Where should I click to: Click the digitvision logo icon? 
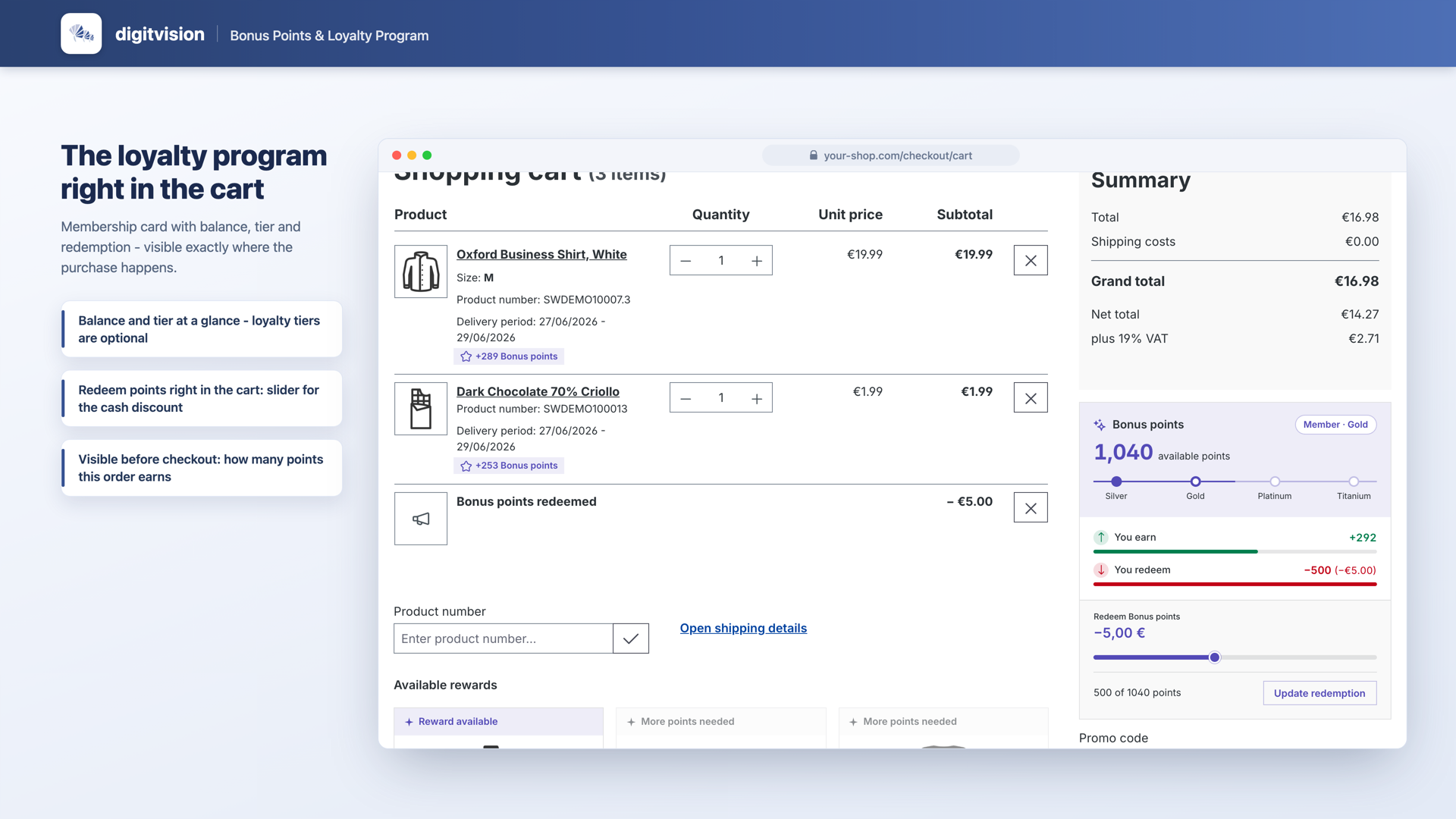tap(81, 33)
